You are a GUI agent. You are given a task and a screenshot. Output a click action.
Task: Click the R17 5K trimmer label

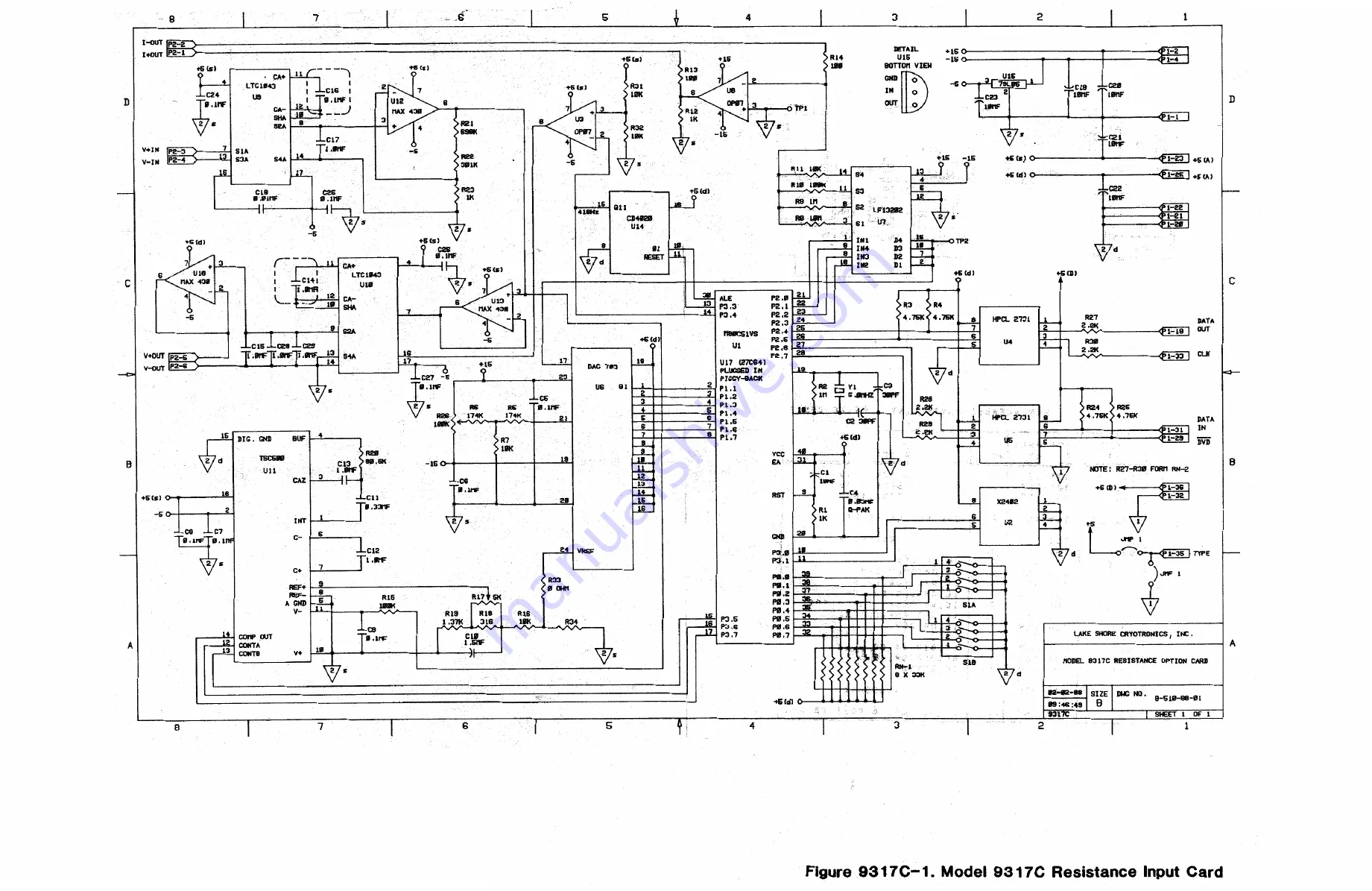[487, 596]
